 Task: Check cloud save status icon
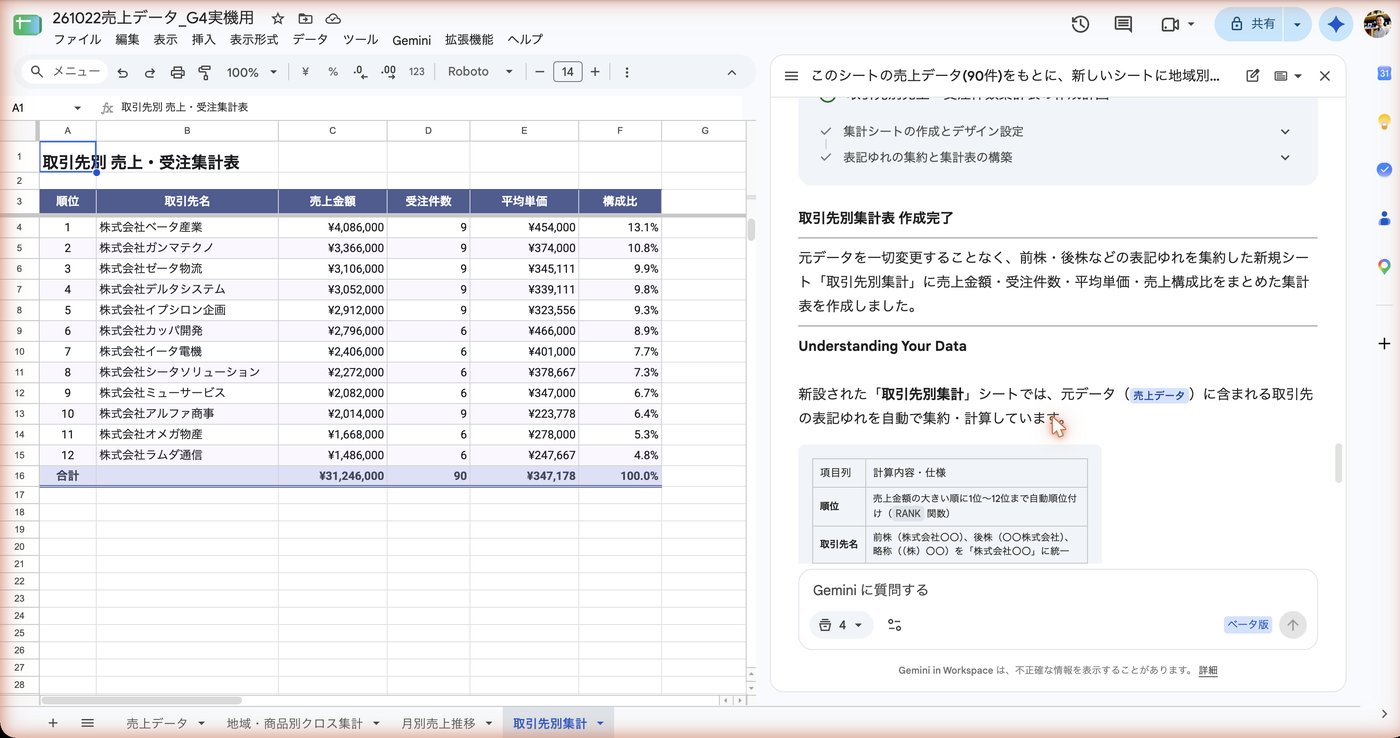click(x=333, y=19)
